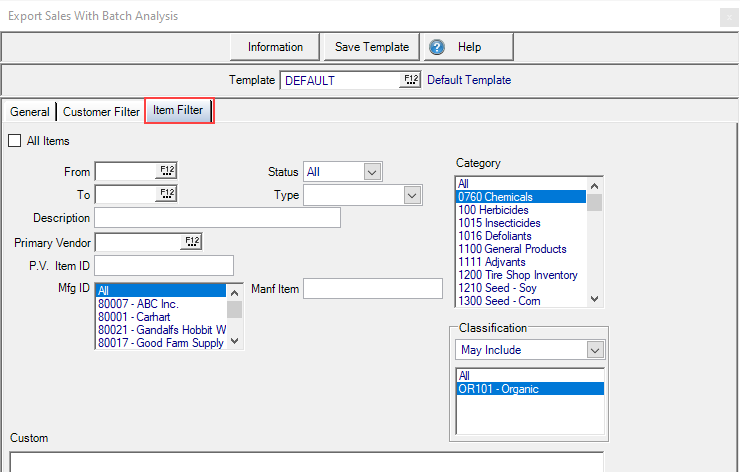Open the Customer Filter tab

[x=101, y=112]
